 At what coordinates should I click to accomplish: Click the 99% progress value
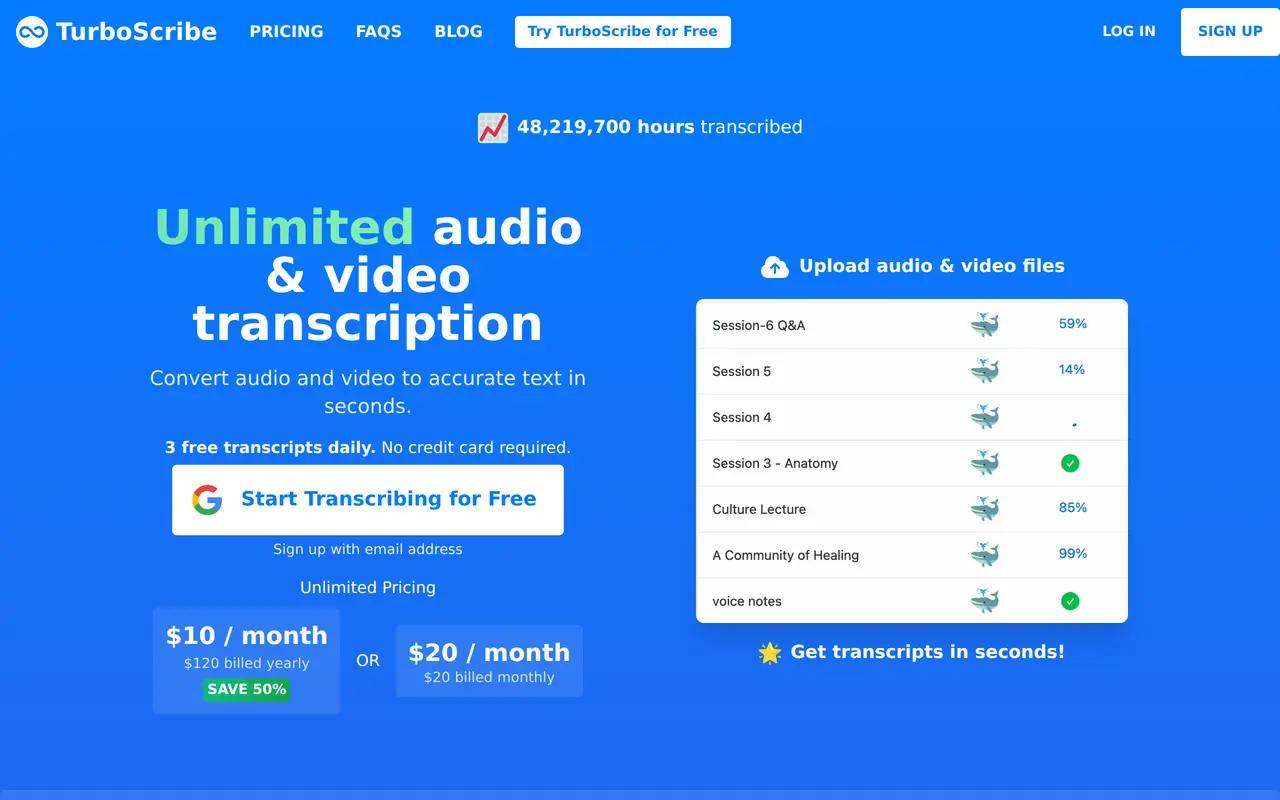click(x=1073, y=554)
